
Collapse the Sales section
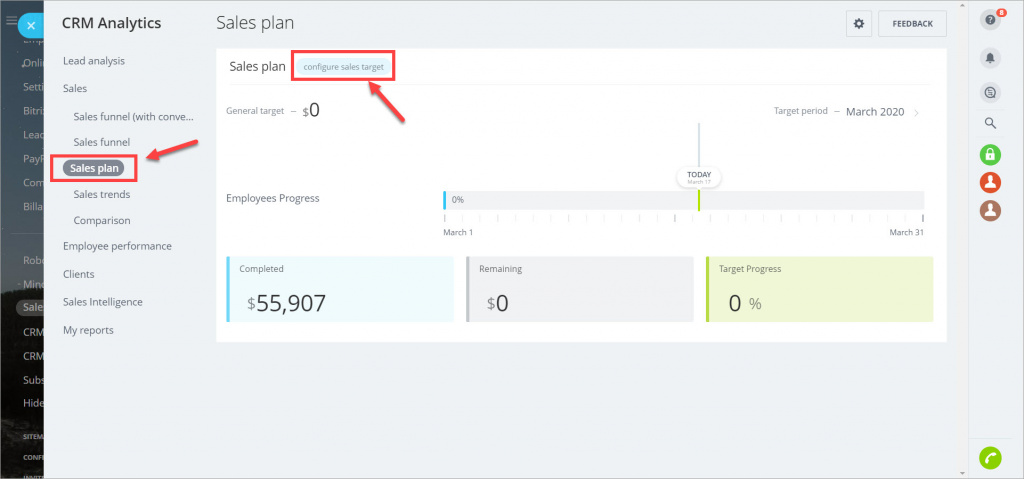(75, 88)
